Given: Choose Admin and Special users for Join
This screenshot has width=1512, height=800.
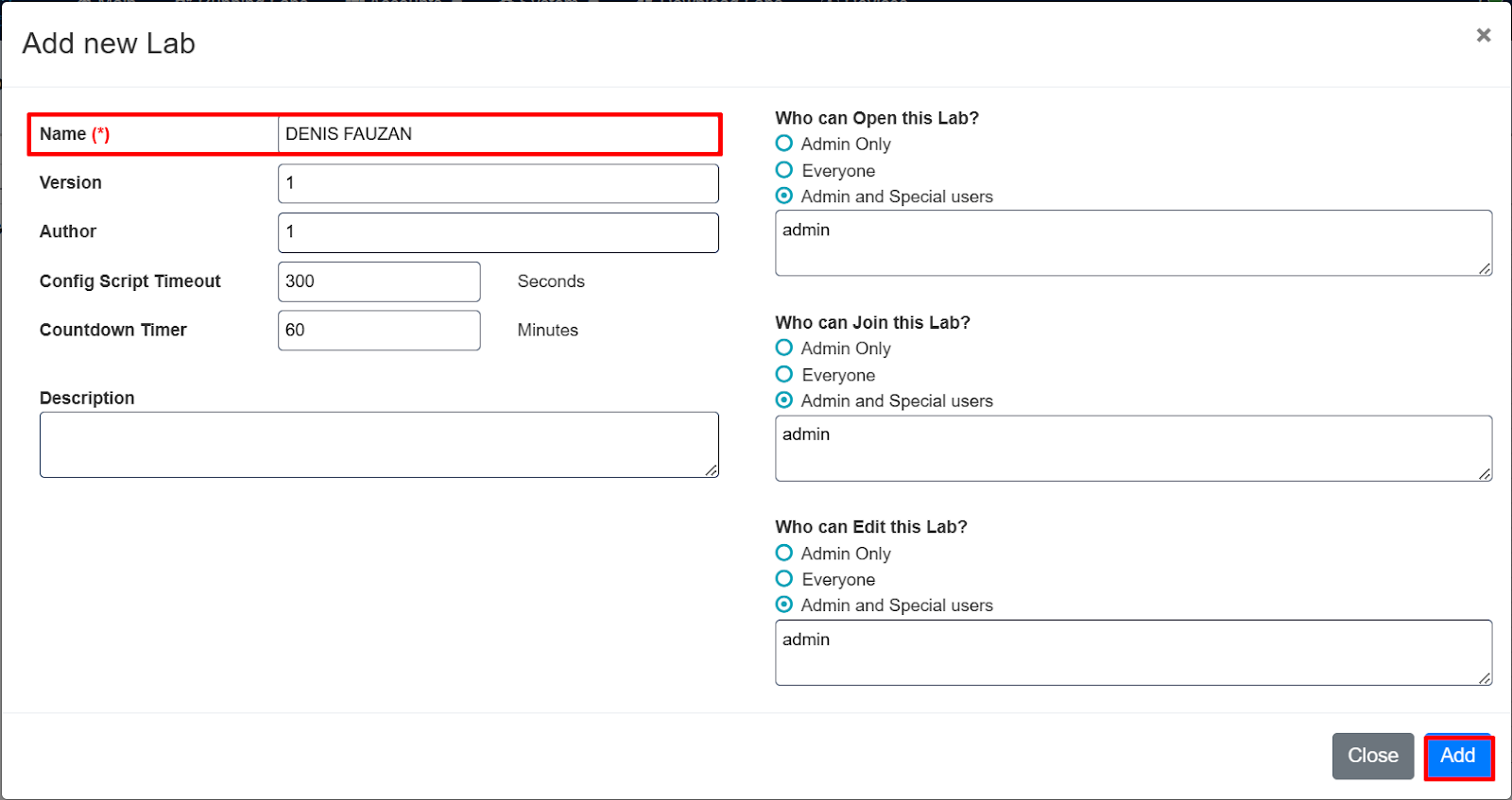Looking at the screenshot, I should click(x=784, y=400).
